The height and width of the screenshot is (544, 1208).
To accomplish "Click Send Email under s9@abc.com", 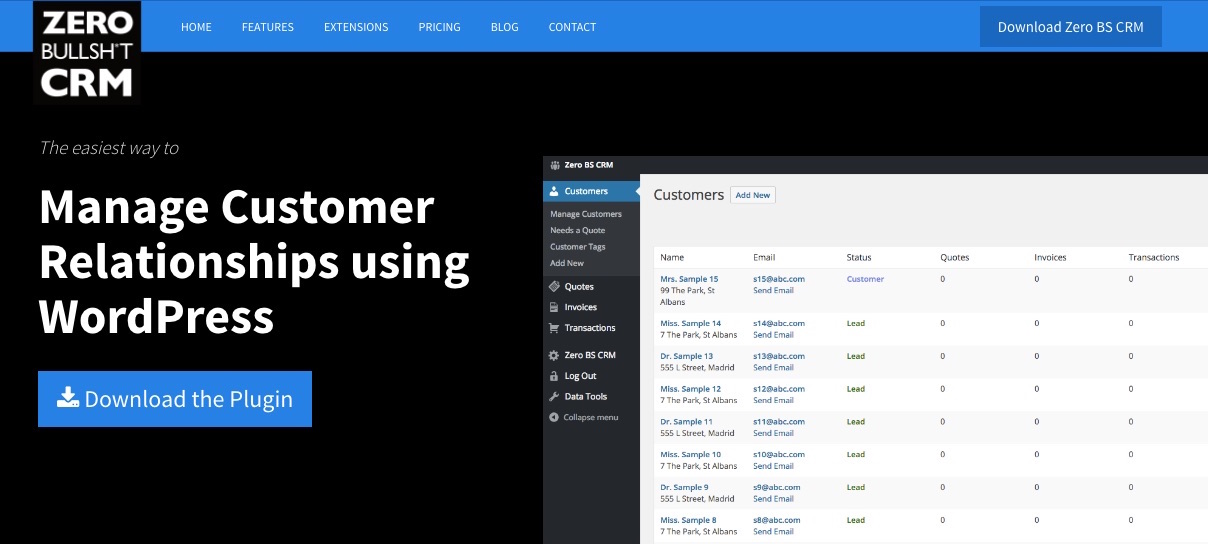I will pyautogui.click(x=773, y=498).
